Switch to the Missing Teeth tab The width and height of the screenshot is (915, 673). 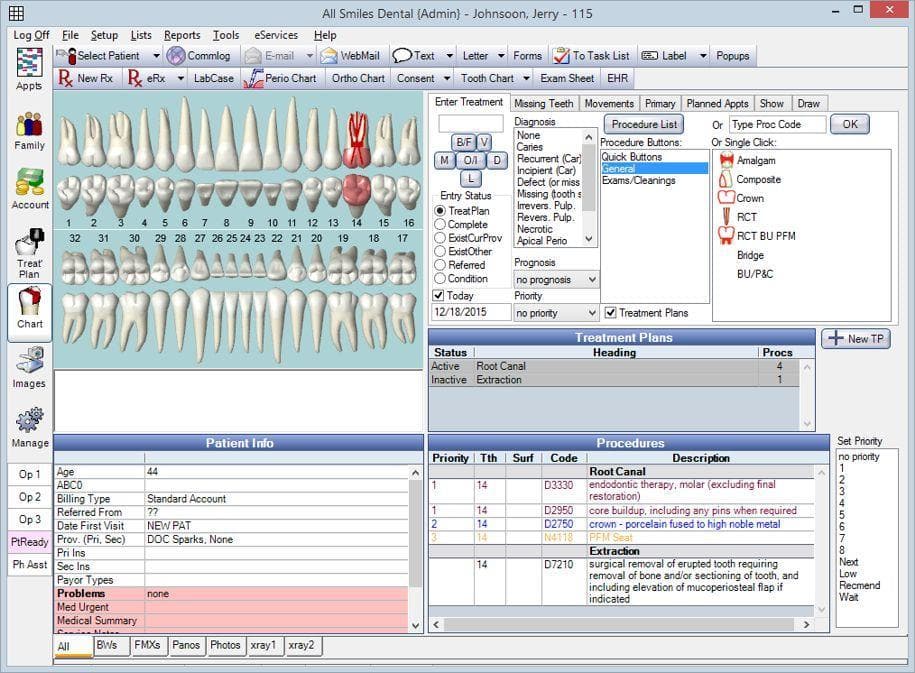[x=543, y=103]
